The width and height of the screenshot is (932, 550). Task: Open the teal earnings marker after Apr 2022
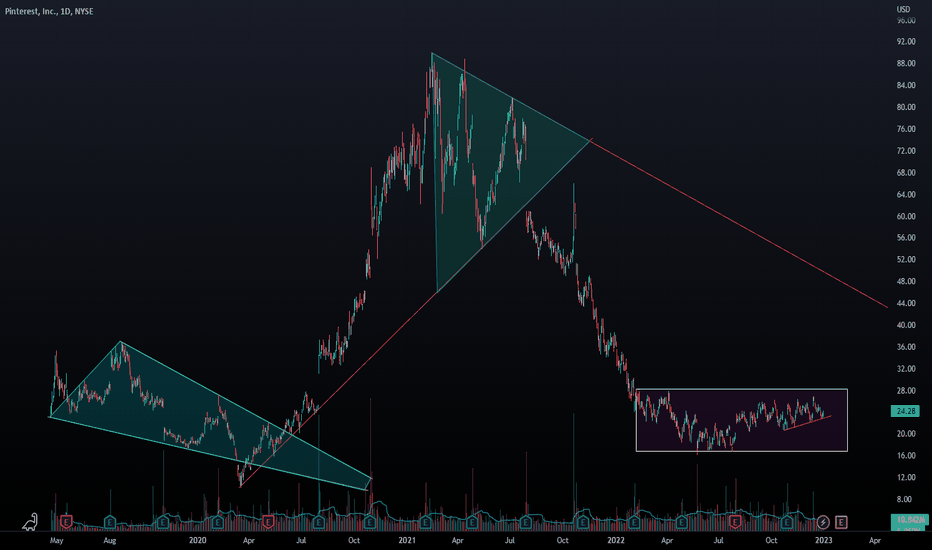click(x=681, y=522)
